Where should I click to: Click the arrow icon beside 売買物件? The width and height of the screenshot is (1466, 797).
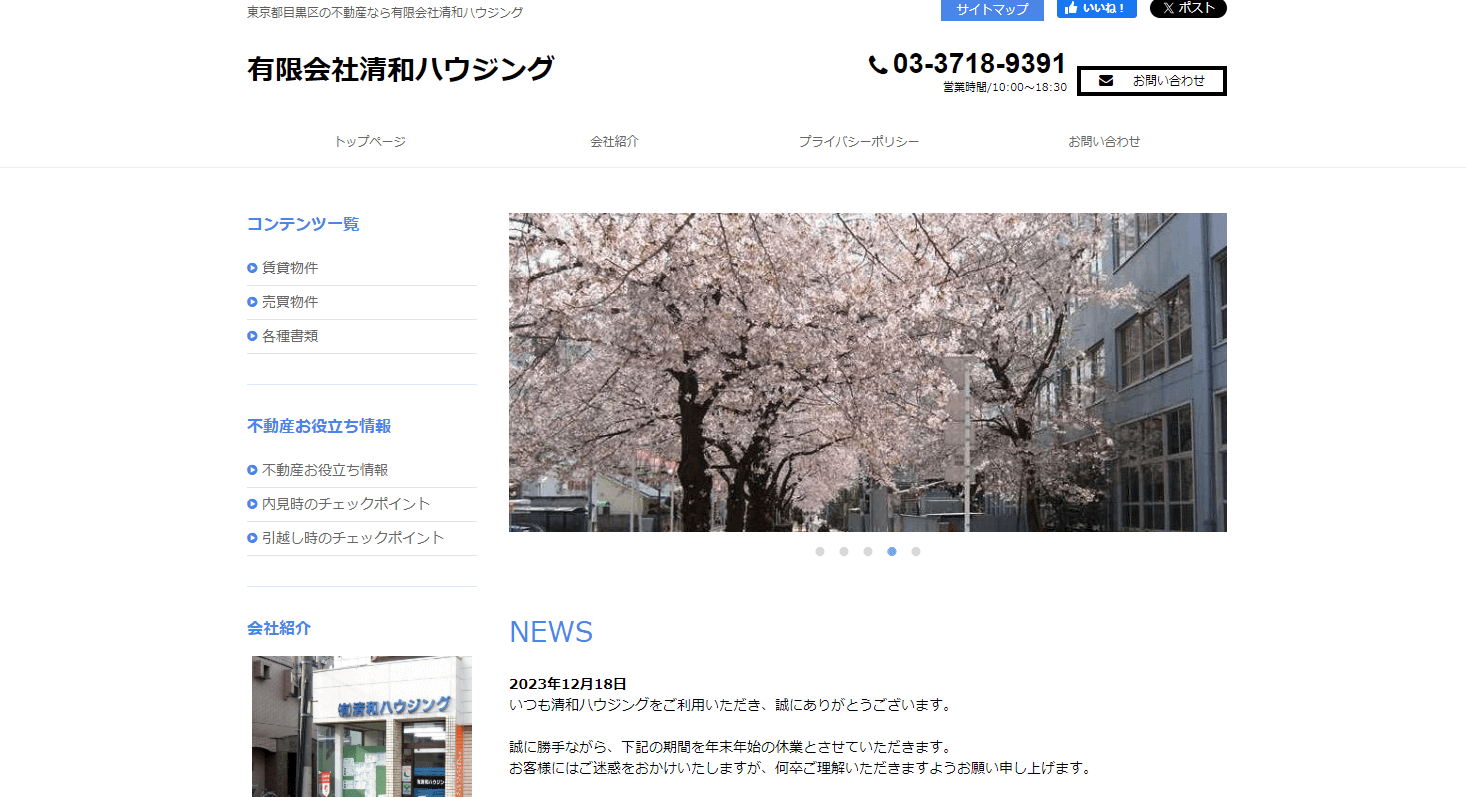point(250,301)
